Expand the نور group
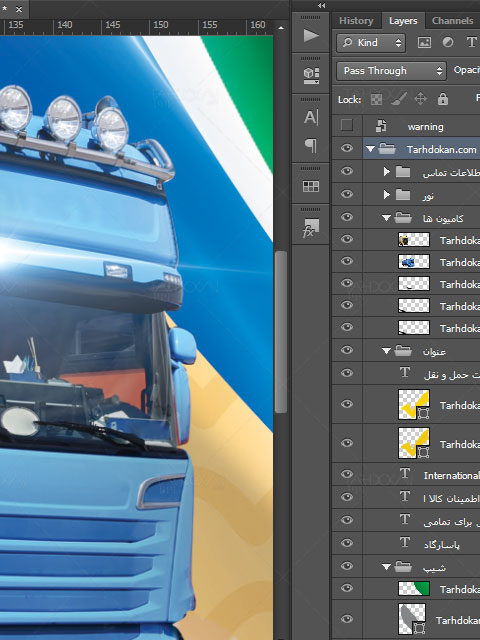Screen dimensions: 480x640 pyautogui.click(x=386, y=195)
